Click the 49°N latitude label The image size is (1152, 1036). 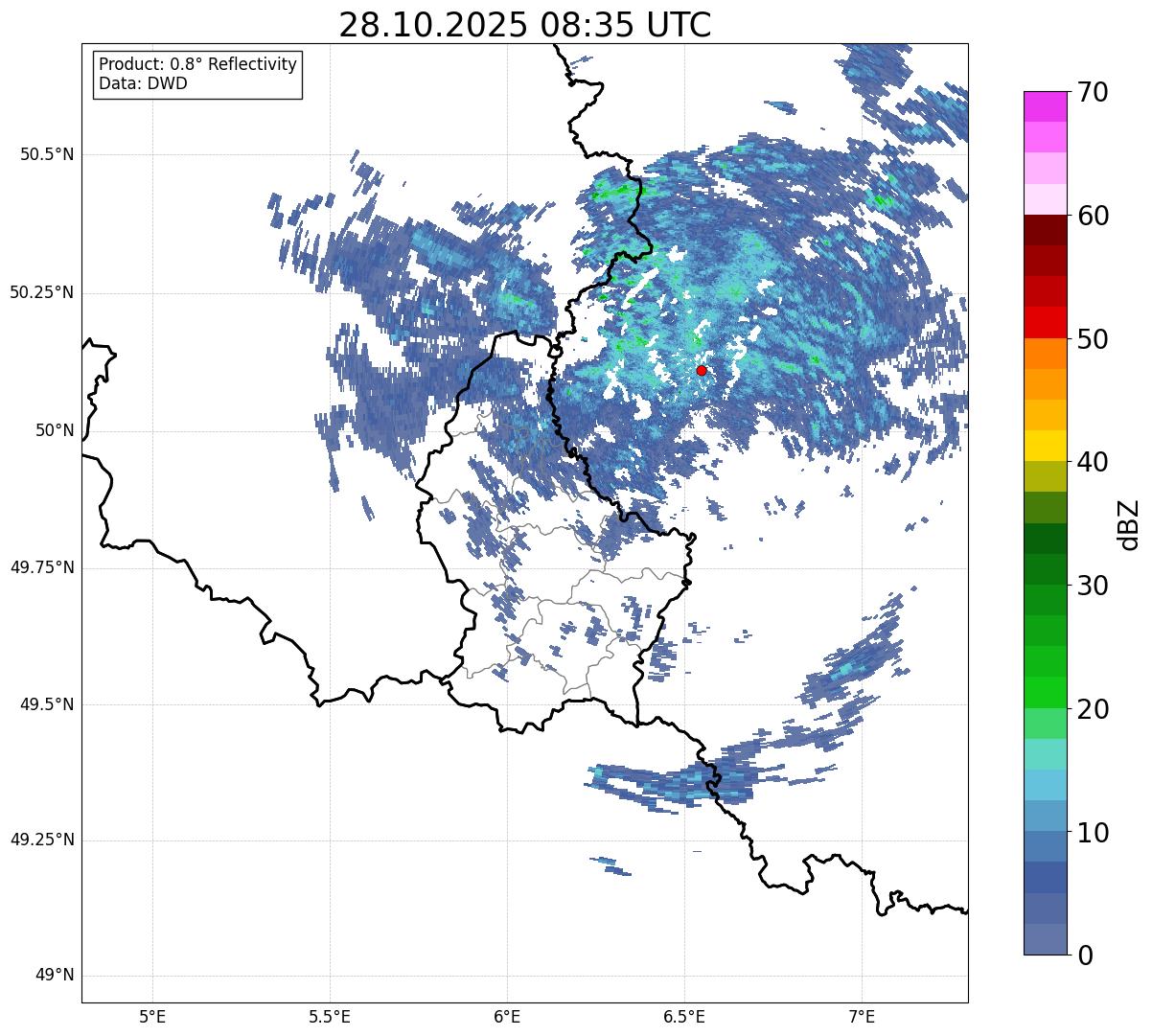[x=55, y=976]
